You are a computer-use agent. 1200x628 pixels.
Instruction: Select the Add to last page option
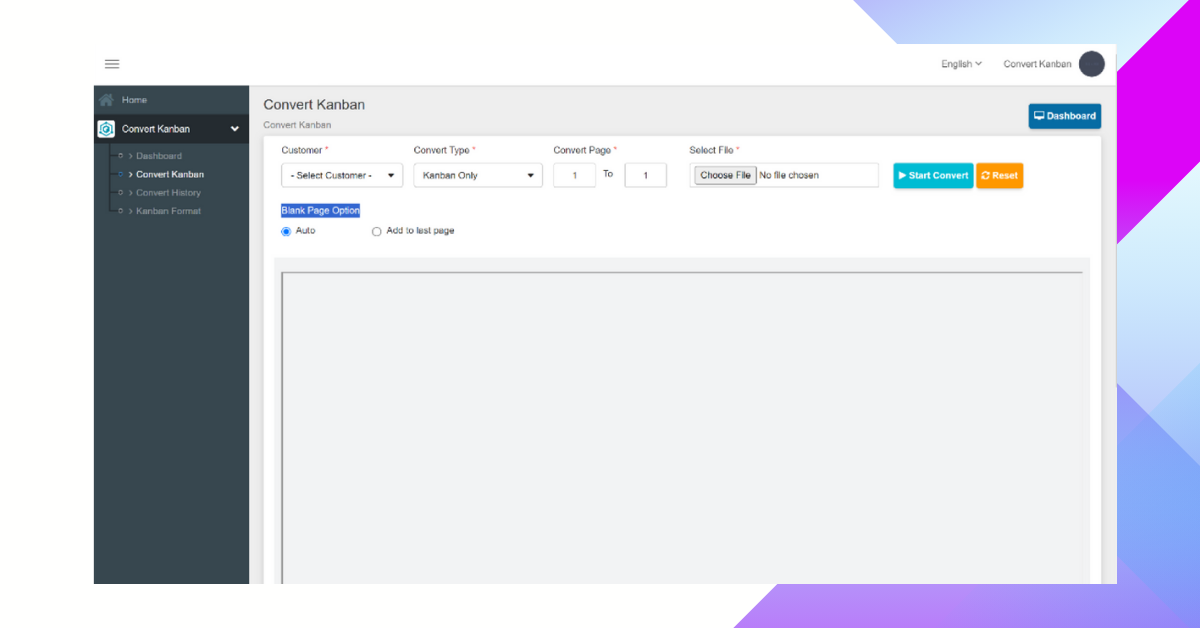tap(377, 231)
